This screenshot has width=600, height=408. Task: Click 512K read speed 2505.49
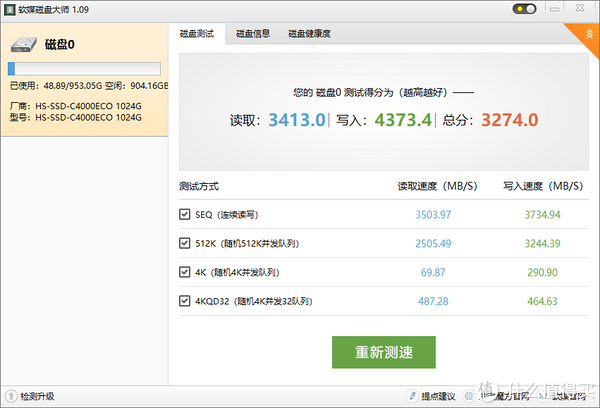pyautogui.click(x=433, y=243)
